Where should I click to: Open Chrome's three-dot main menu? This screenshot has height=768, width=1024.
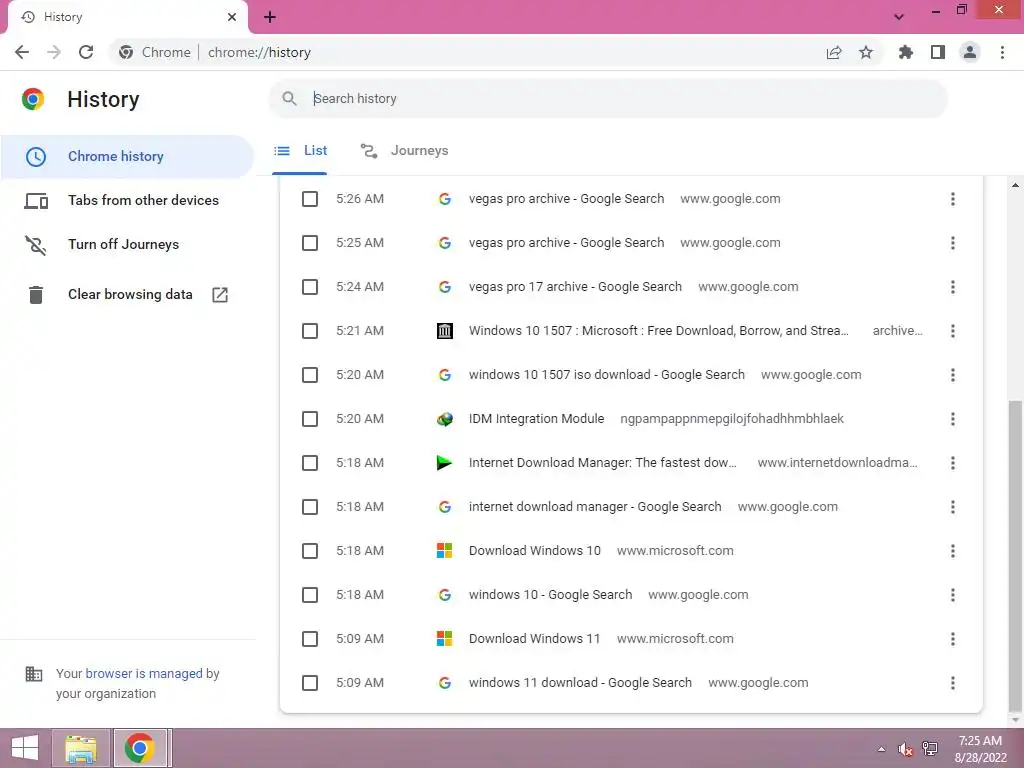(1002, 52)
